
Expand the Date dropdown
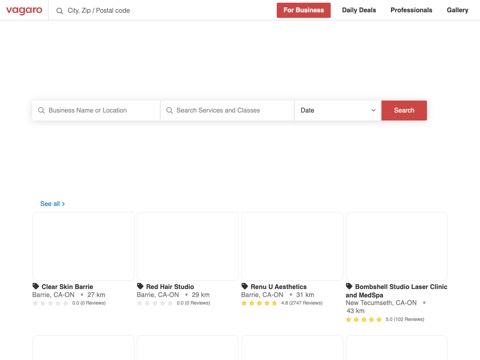(338, 110)
